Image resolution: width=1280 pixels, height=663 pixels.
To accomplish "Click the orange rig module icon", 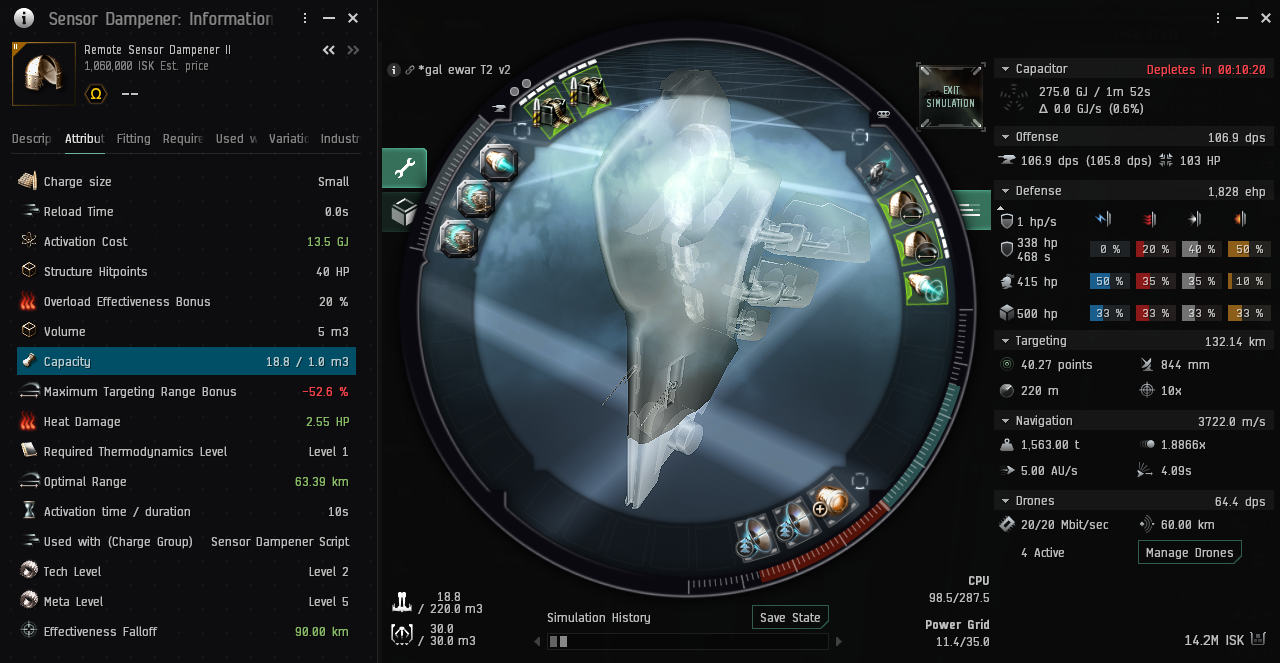I will coord(830,502).
